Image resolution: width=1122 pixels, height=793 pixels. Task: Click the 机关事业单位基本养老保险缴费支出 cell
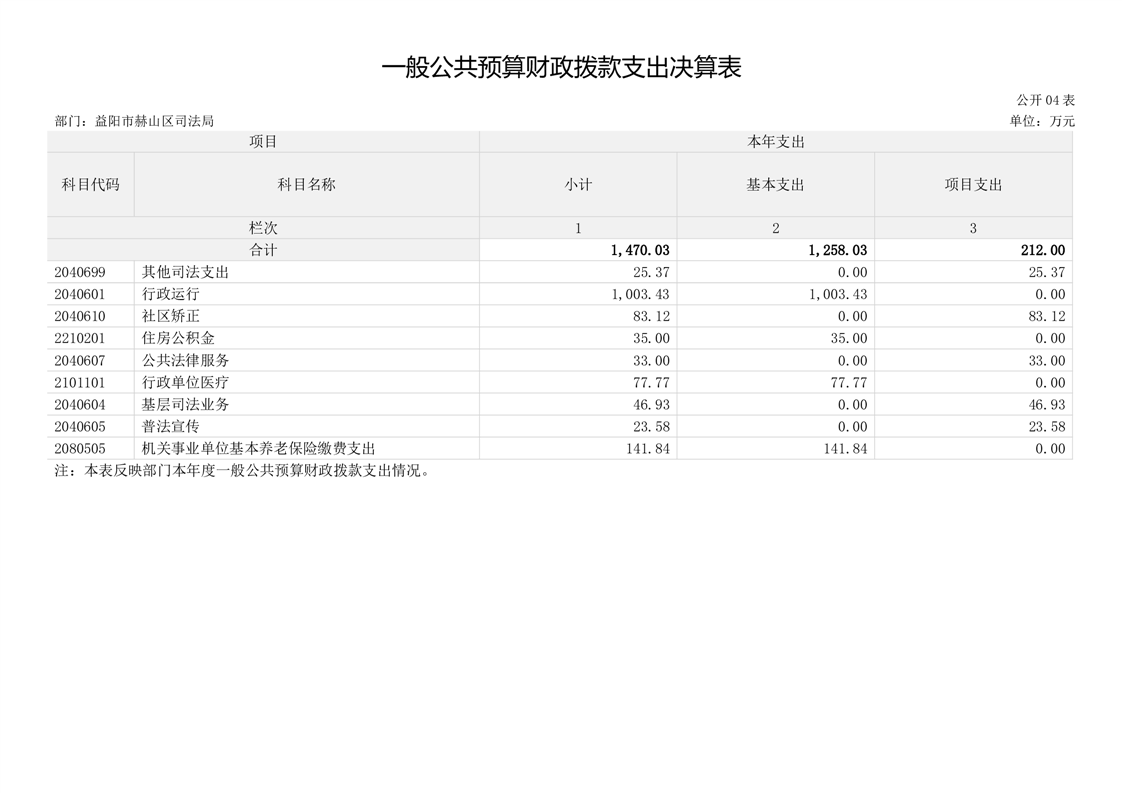259,449
